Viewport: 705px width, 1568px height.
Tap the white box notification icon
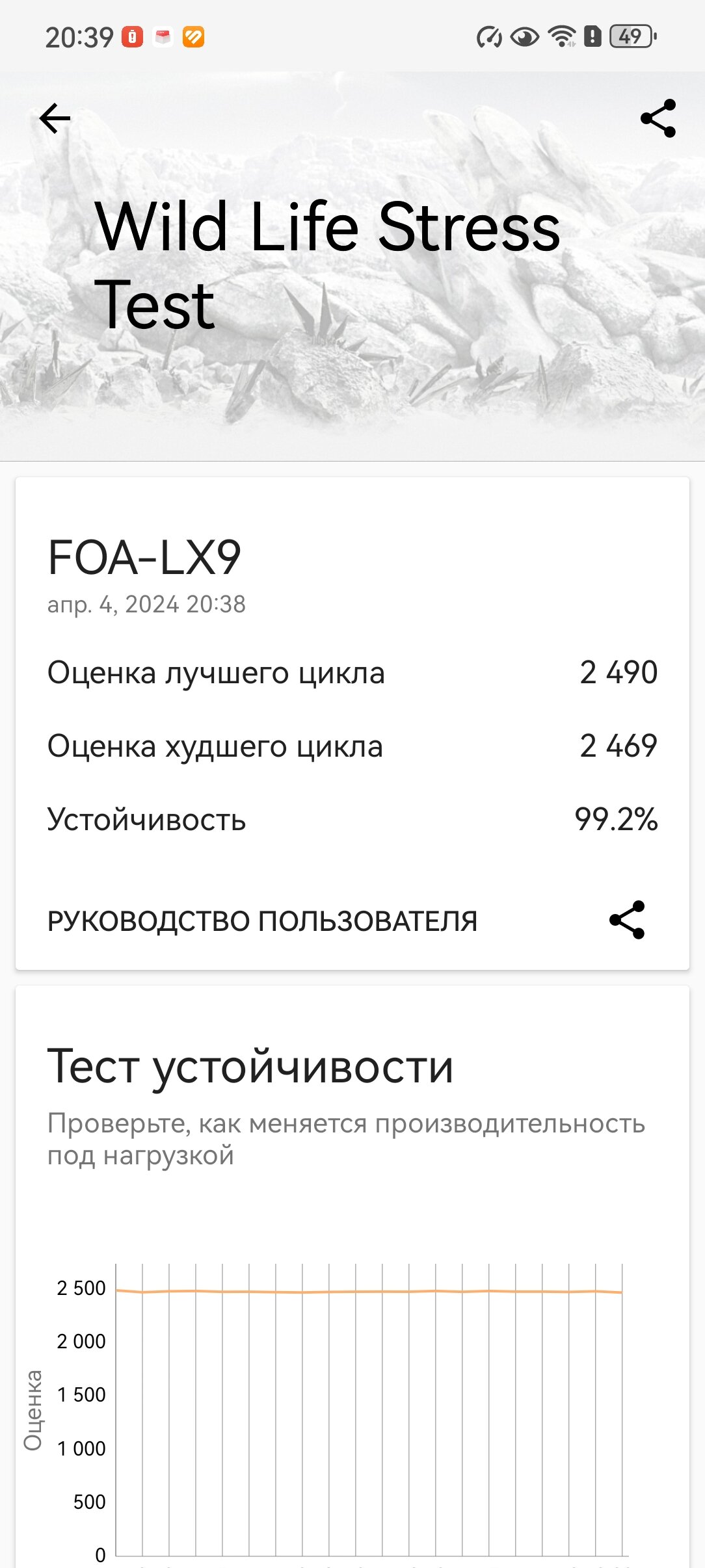(x=163, y=37)
